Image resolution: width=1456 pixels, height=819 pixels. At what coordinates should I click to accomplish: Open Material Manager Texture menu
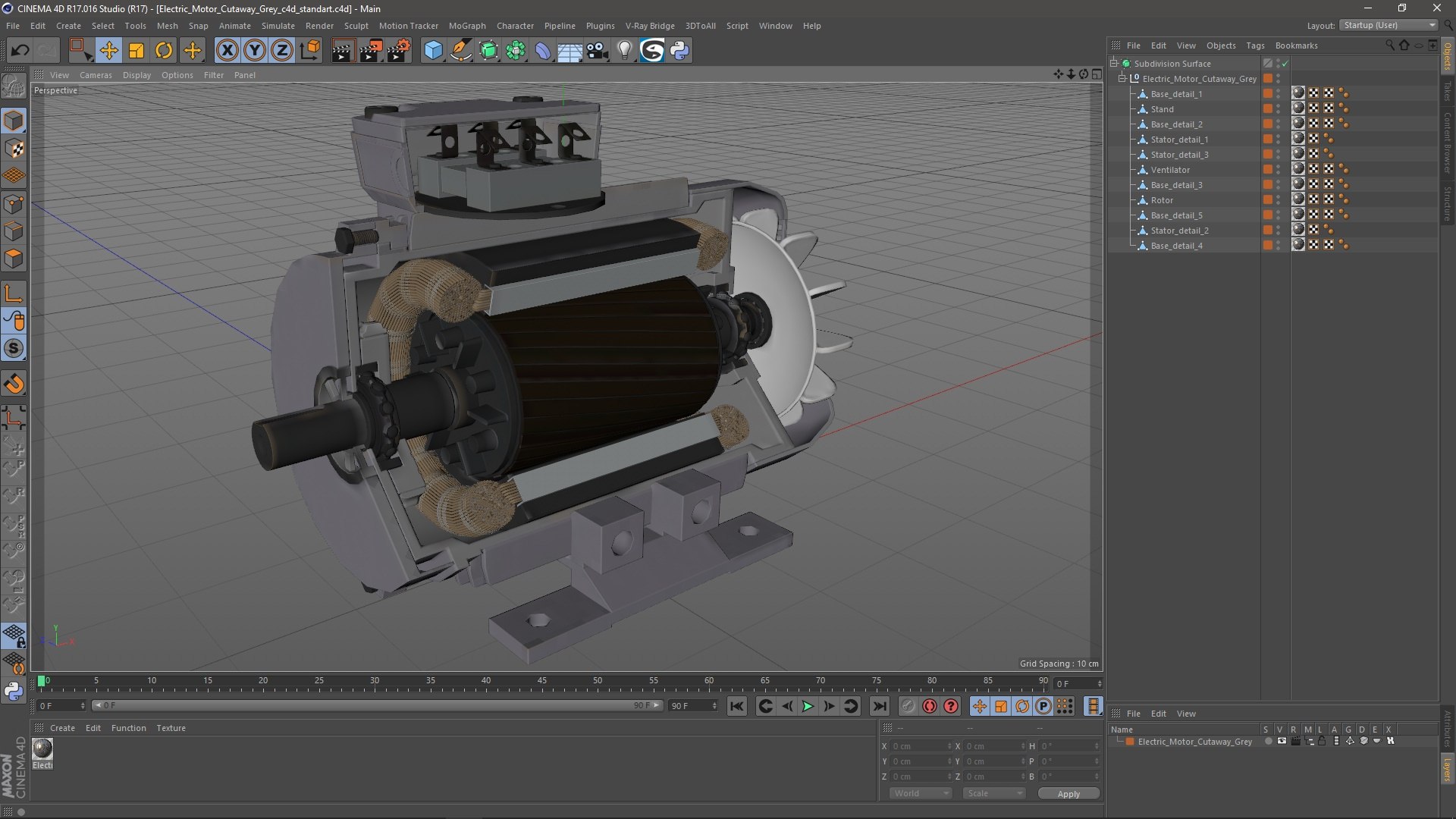(171, 728)
